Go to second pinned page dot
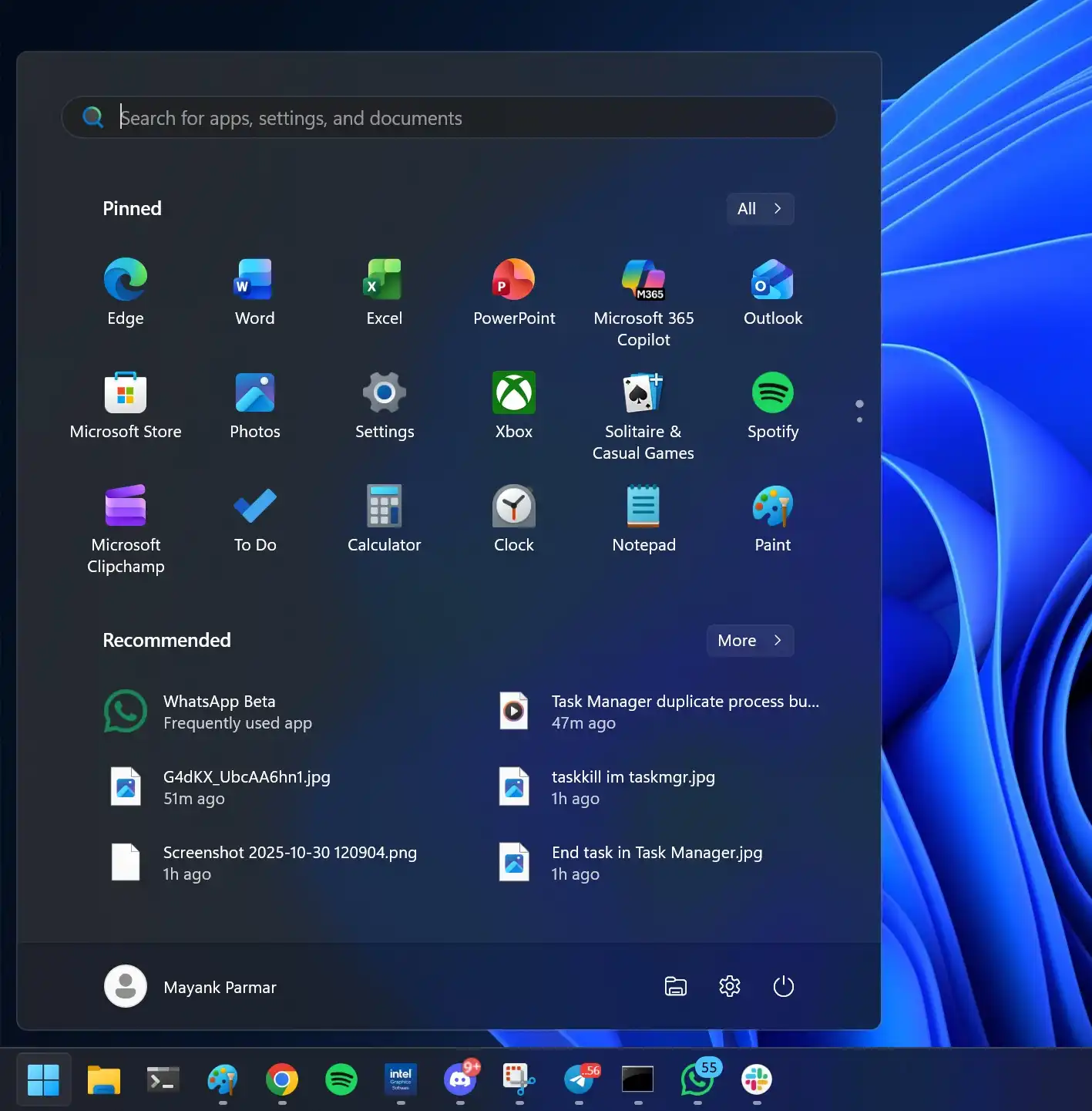Screen dimensions: 1092x1111 click(x=859, y=419)
